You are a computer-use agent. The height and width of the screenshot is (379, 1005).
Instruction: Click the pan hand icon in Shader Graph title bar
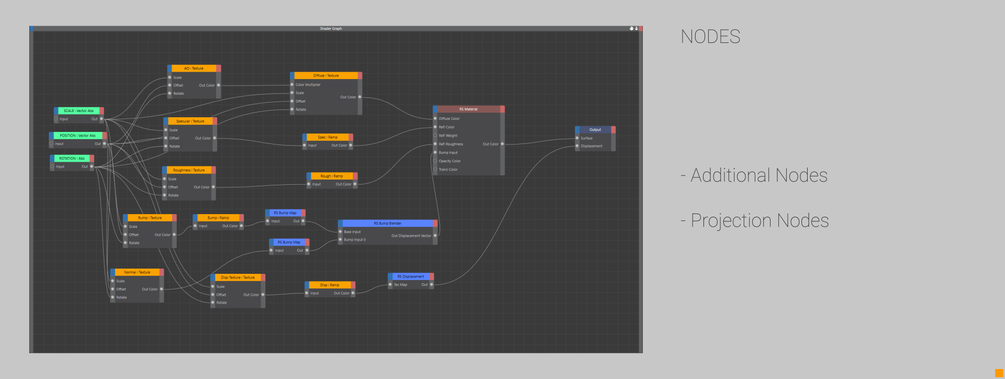point(631,28)
